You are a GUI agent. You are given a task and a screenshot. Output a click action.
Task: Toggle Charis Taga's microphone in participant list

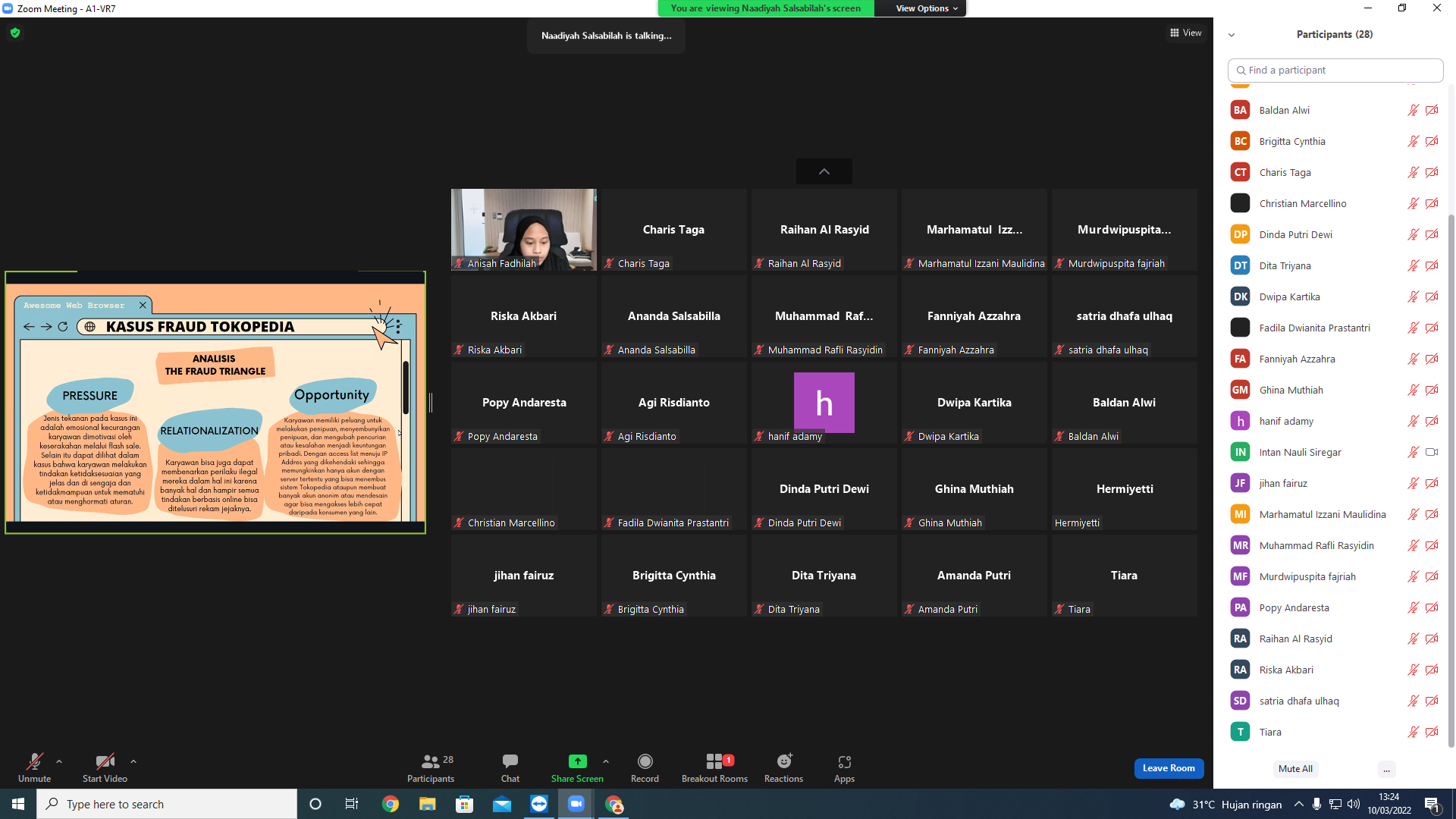point(1414,172)
